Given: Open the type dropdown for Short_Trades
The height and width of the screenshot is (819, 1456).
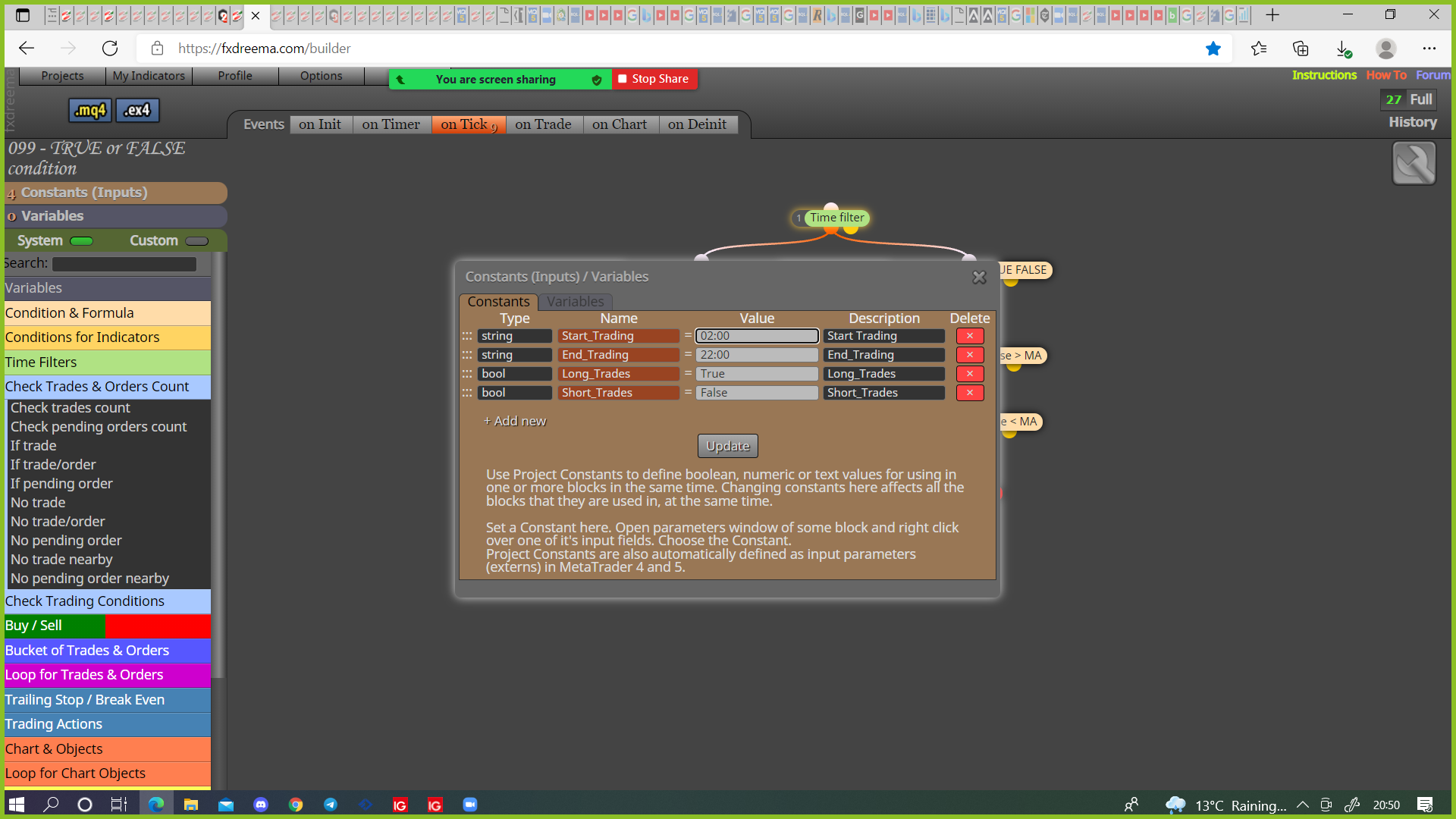Looking at the screenshot, I should tap(515, 393).
